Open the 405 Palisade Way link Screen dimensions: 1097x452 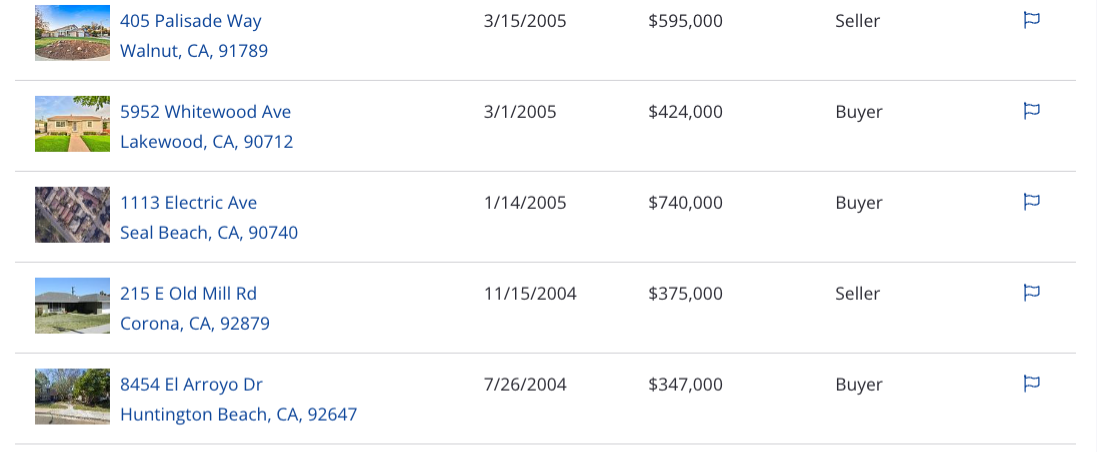click(x=190, y=21)
